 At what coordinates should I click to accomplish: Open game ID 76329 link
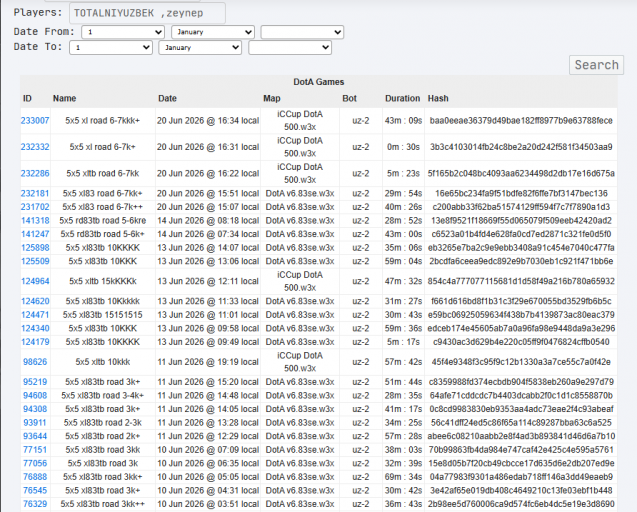(35, 504)
